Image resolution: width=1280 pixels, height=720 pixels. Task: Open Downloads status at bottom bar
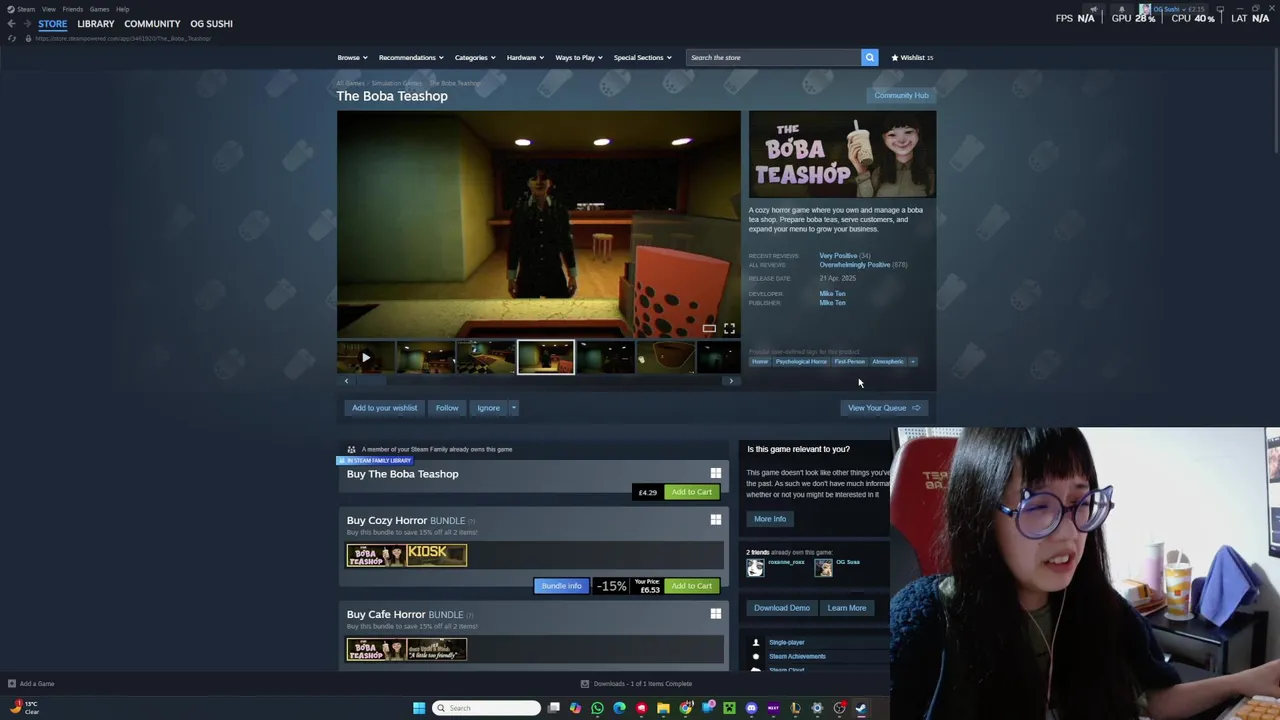pos(637,684)
